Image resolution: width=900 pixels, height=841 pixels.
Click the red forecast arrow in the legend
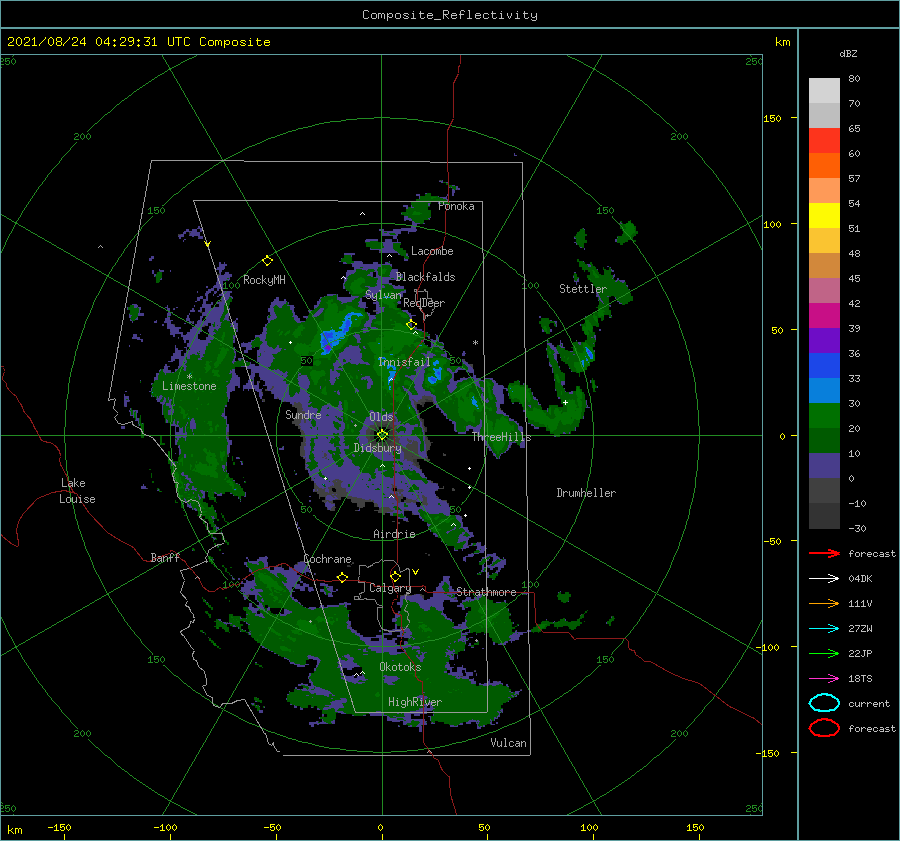[824, 553]
